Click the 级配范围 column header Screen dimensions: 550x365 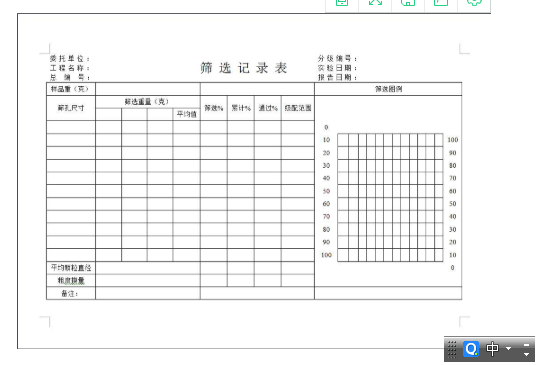pyautogui.click(x=298, y=108)
